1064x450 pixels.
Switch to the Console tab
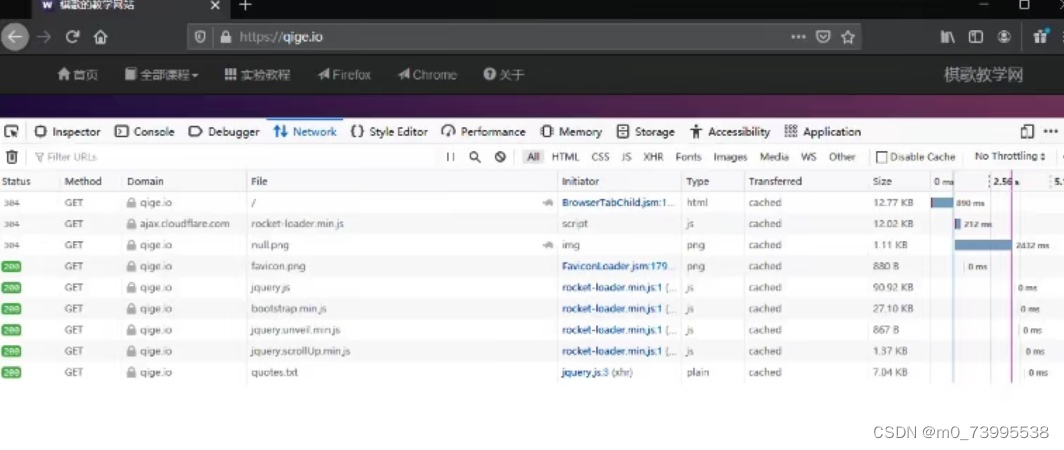tap(145, 132)
